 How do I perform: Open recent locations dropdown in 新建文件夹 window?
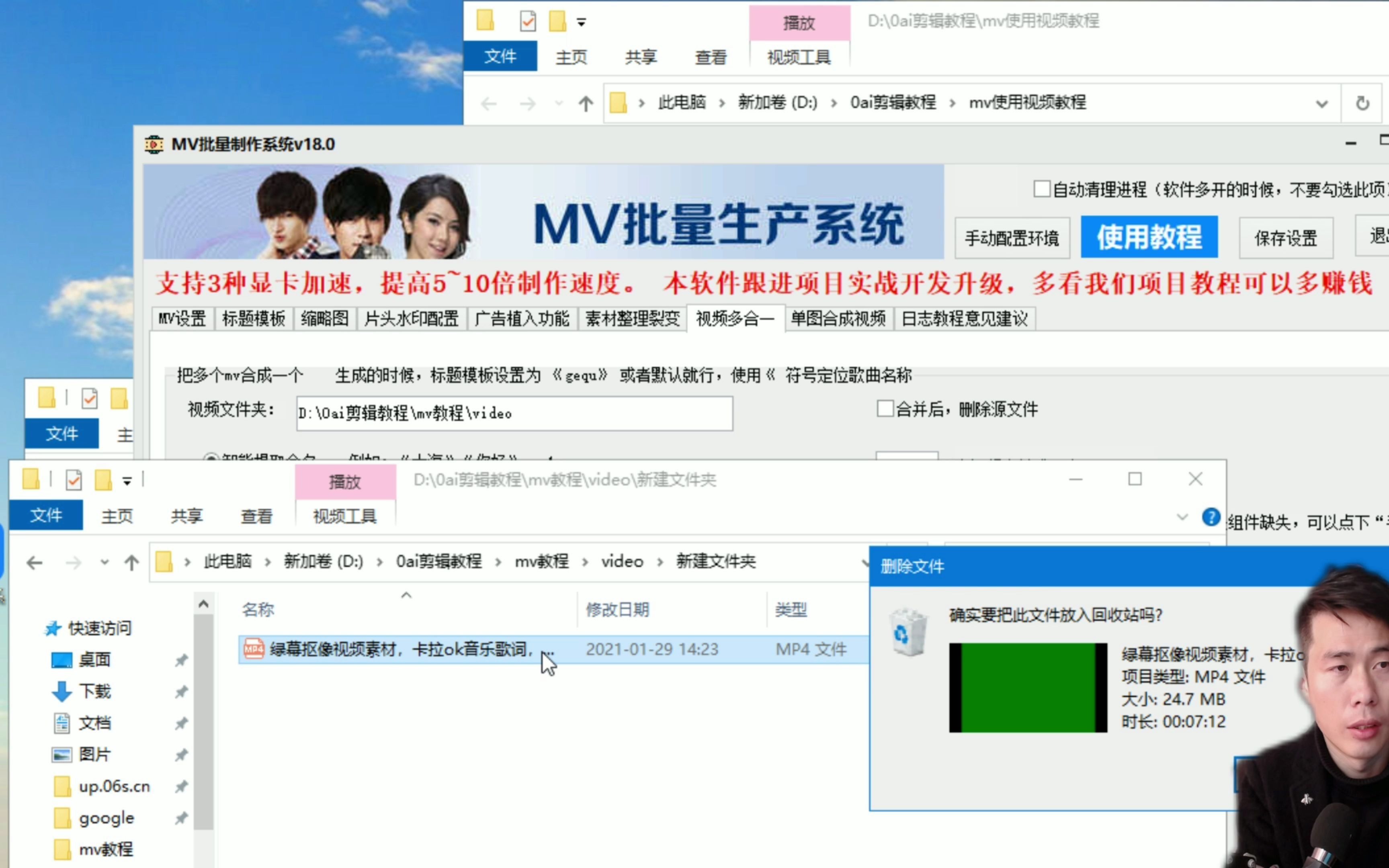tap(104, 563)
